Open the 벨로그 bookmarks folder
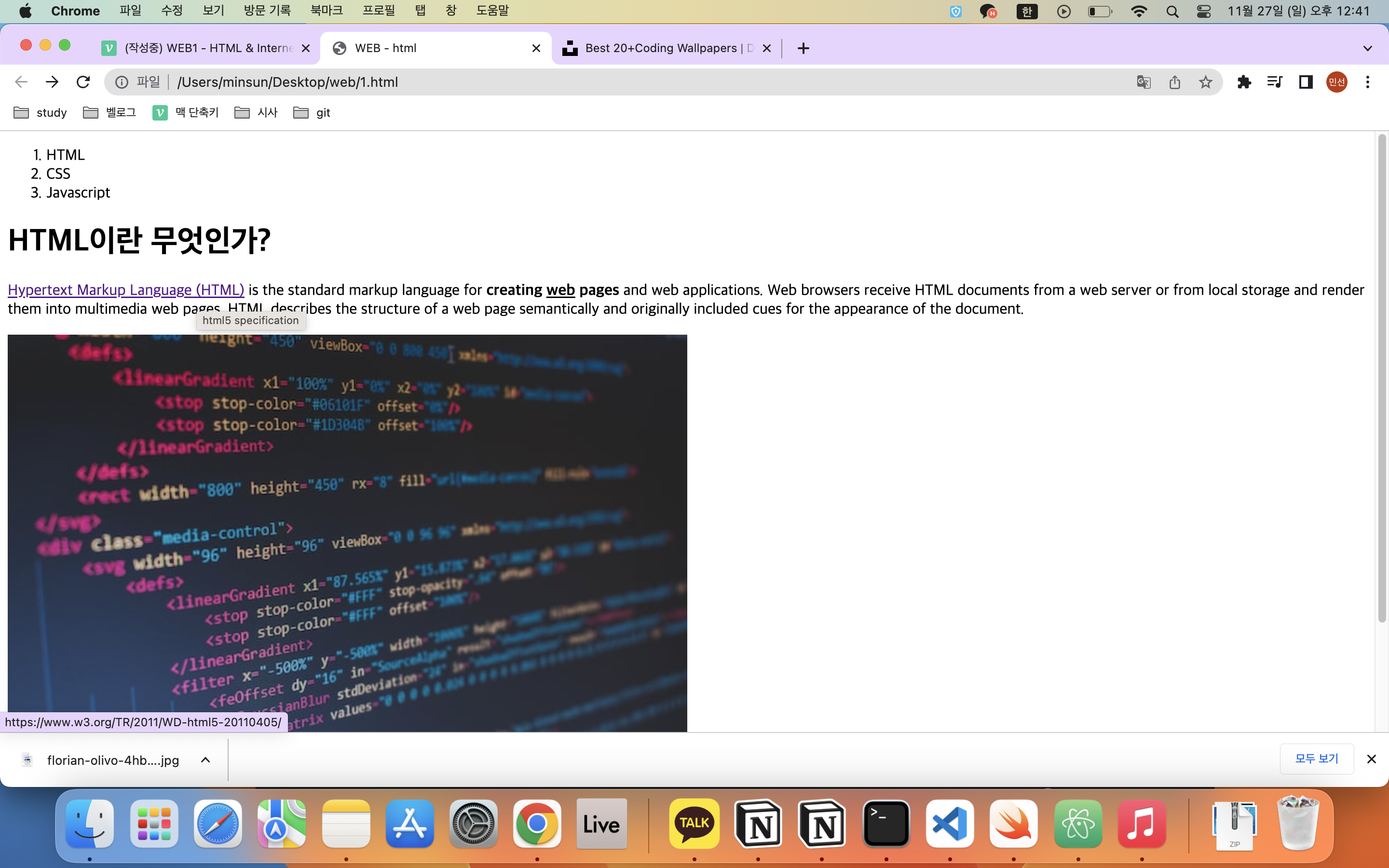 109,112
